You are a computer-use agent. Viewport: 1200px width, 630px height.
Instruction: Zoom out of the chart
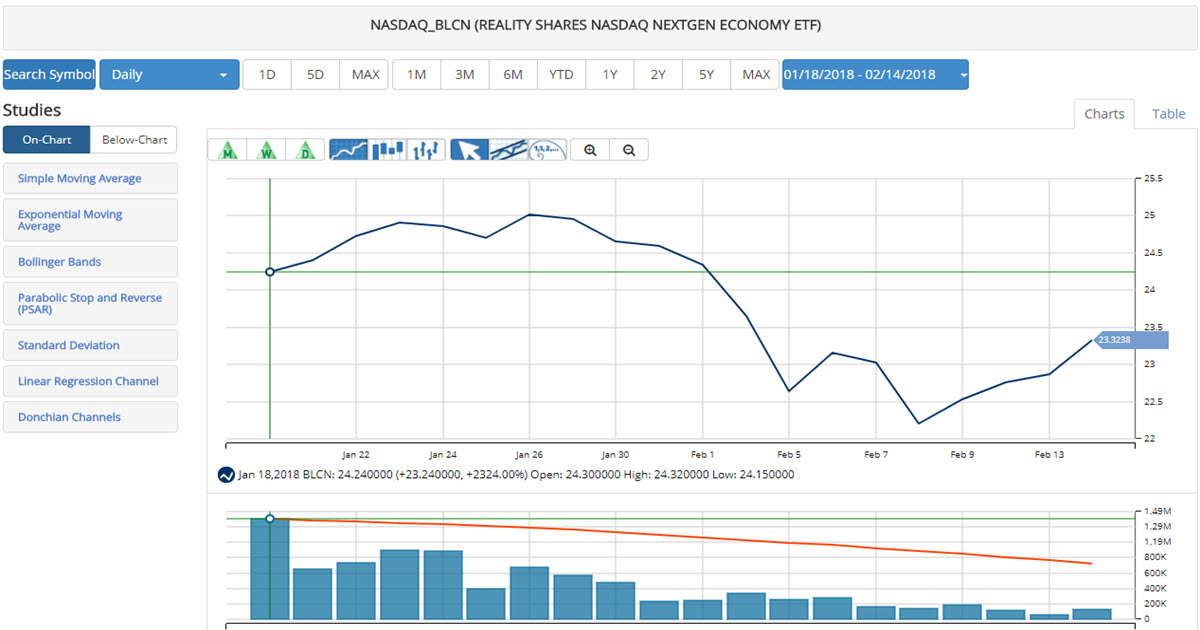629,150
